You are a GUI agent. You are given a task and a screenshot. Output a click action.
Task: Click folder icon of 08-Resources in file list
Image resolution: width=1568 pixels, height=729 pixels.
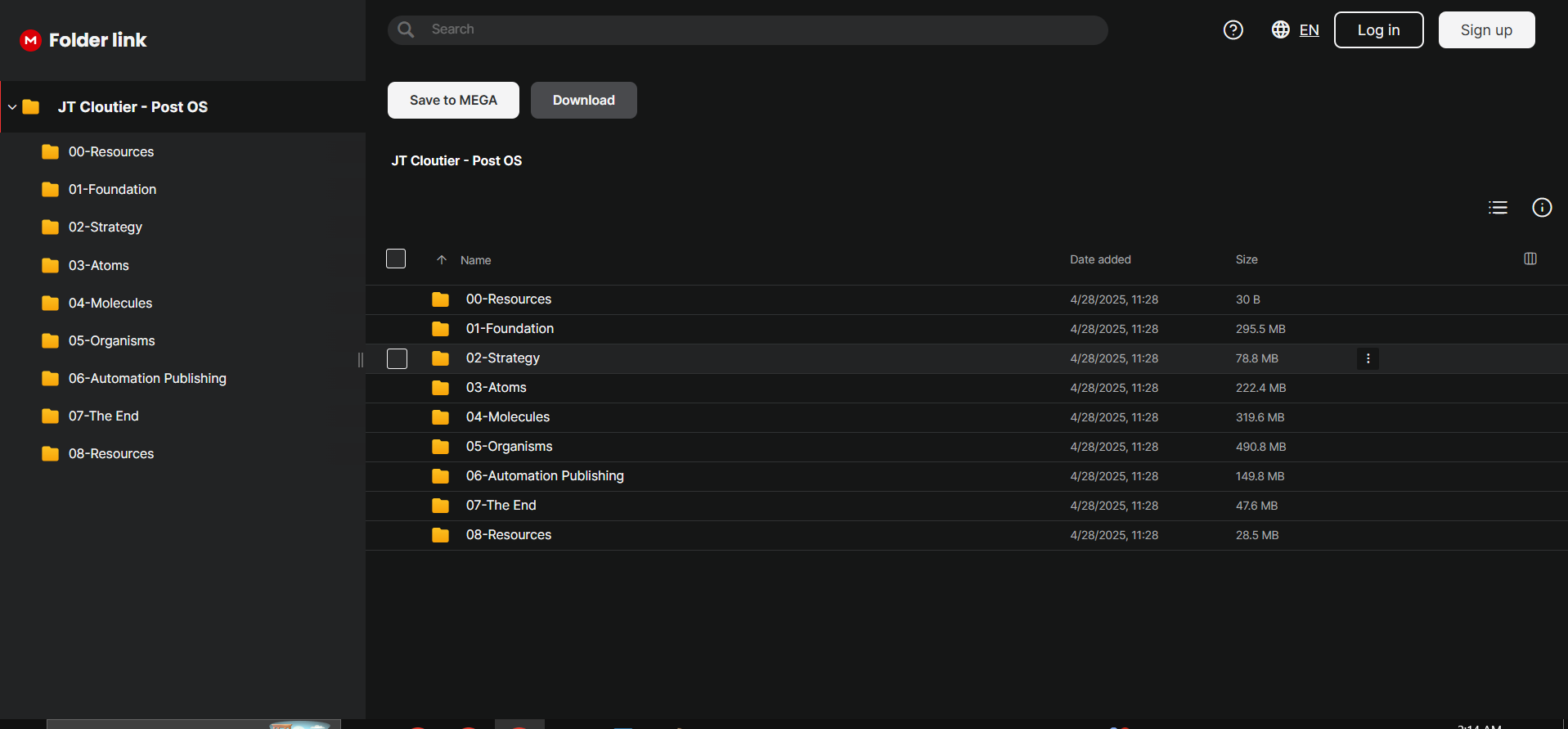pos(440,535)
